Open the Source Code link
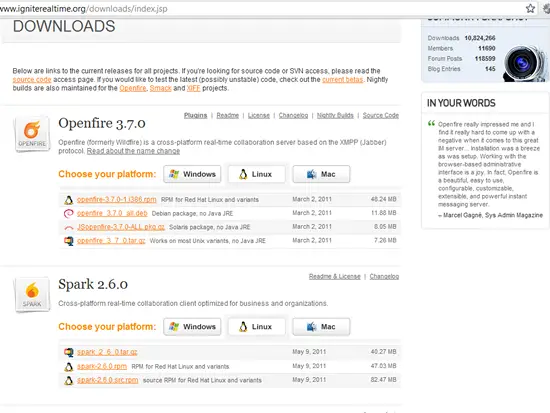This screenshot has height=413, width=550. pyautogui.click(x=381, y=115)
